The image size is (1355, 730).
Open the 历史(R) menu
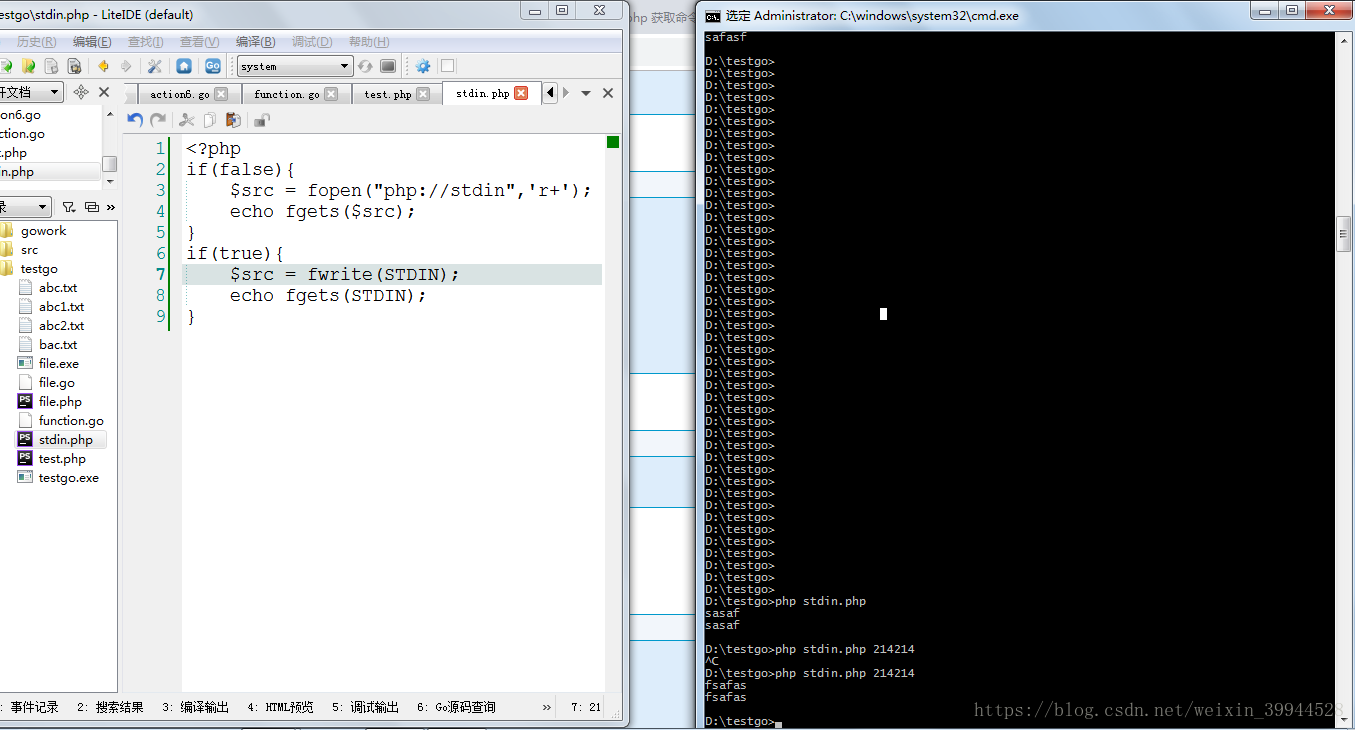[x=37, y=42]
